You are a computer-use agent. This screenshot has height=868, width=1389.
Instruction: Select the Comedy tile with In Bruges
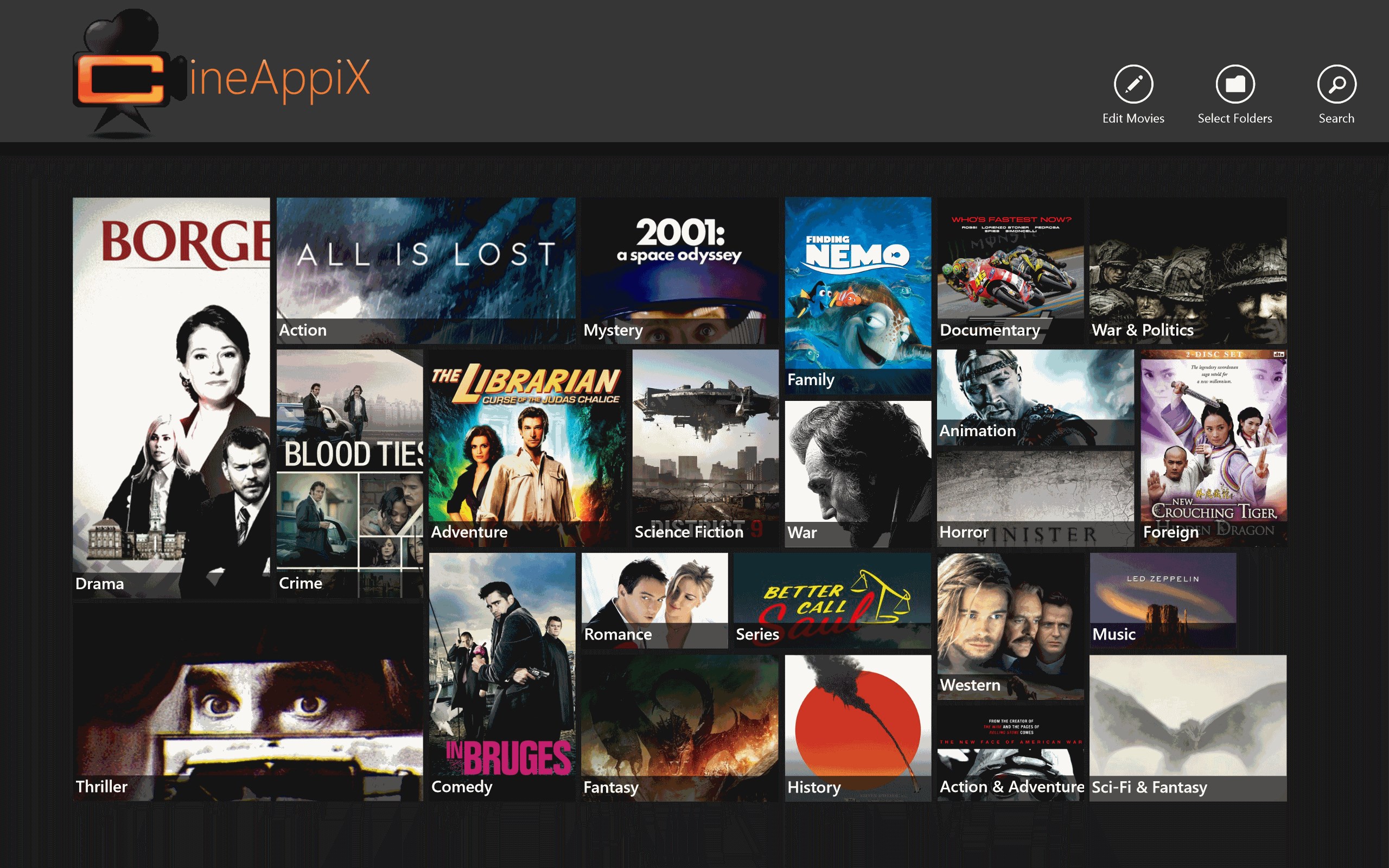(x=502, y=676)
